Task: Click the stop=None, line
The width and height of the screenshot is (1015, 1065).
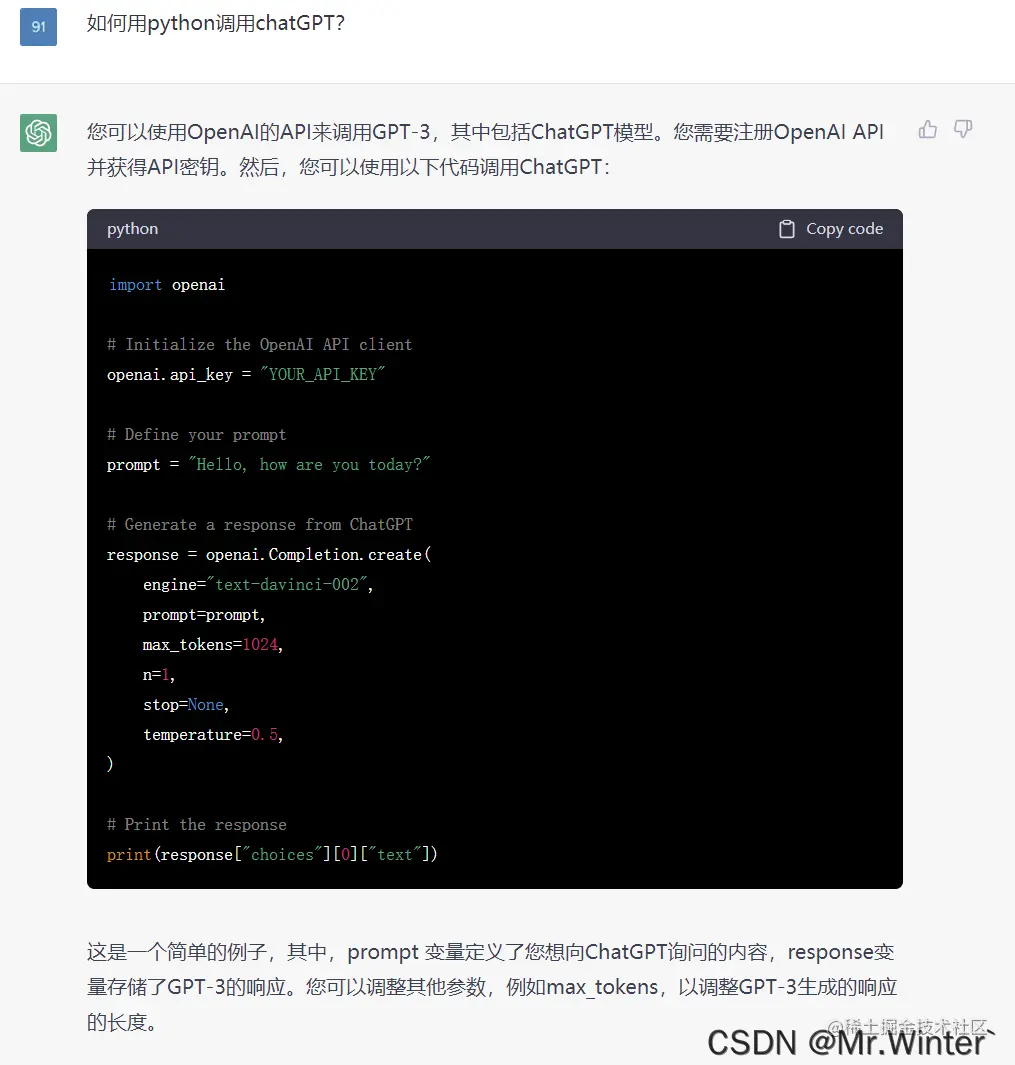Action: pyautogui.click(x=186, y=704)
